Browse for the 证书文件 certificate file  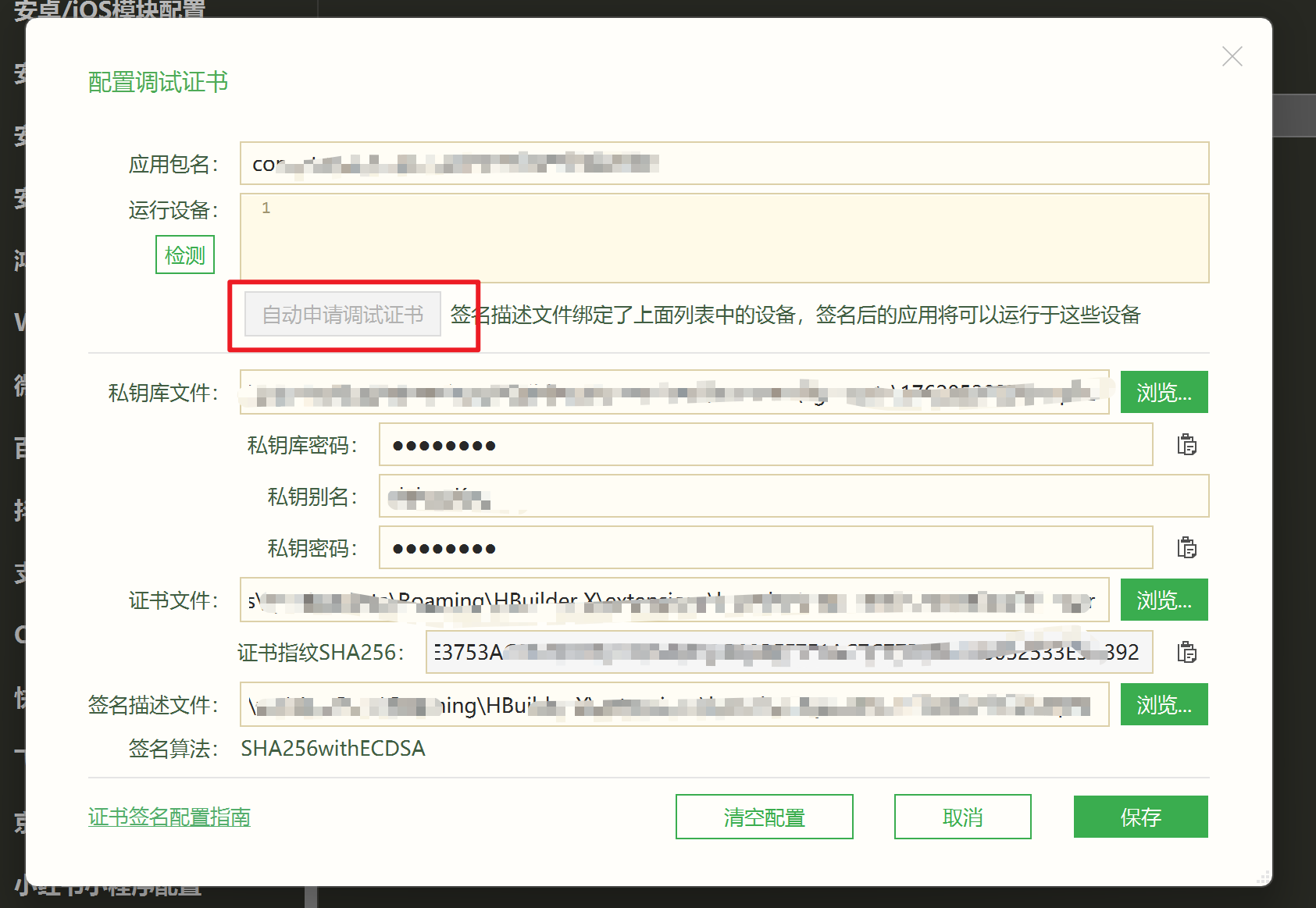(x=1163, y=600)
